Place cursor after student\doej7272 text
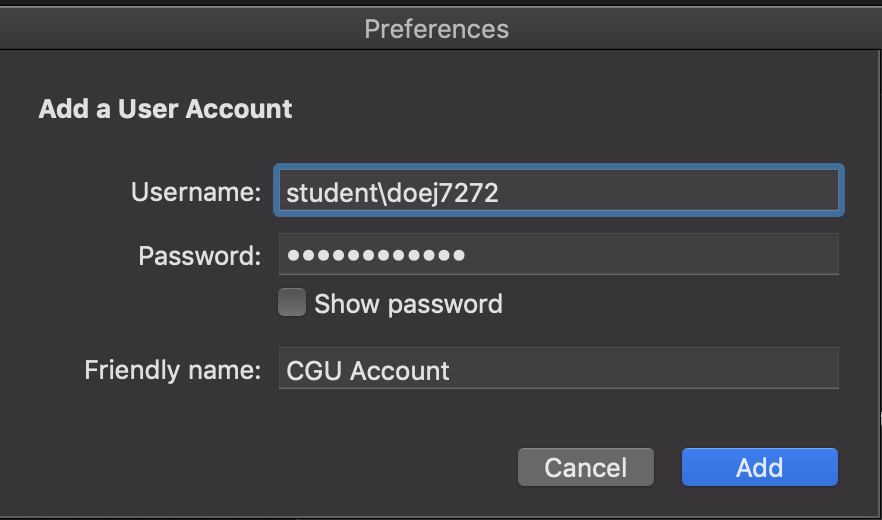882x520 pixels. (500, 192)
